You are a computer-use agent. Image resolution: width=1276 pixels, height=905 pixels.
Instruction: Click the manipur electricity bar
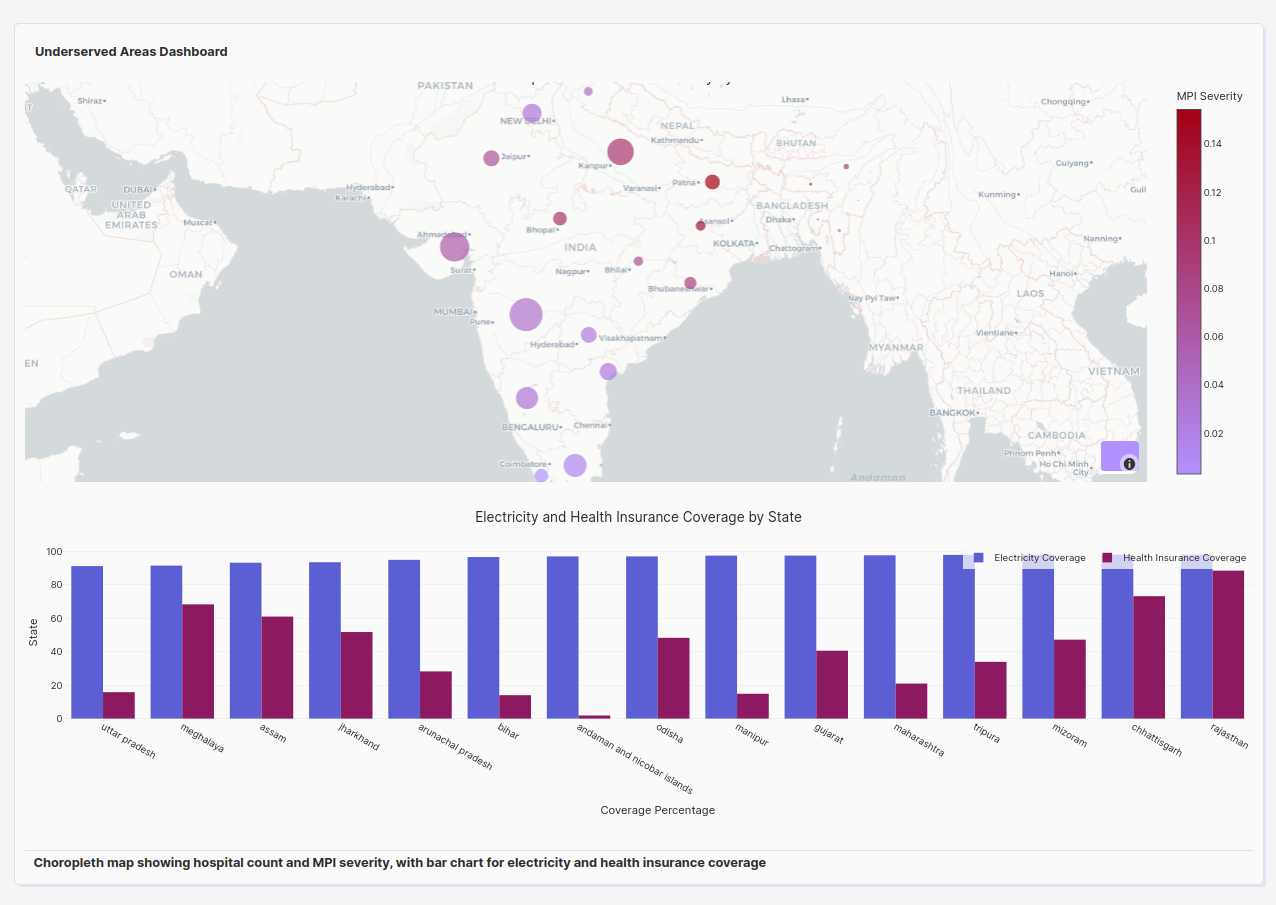pyautogui.click(x=721, y=637)
